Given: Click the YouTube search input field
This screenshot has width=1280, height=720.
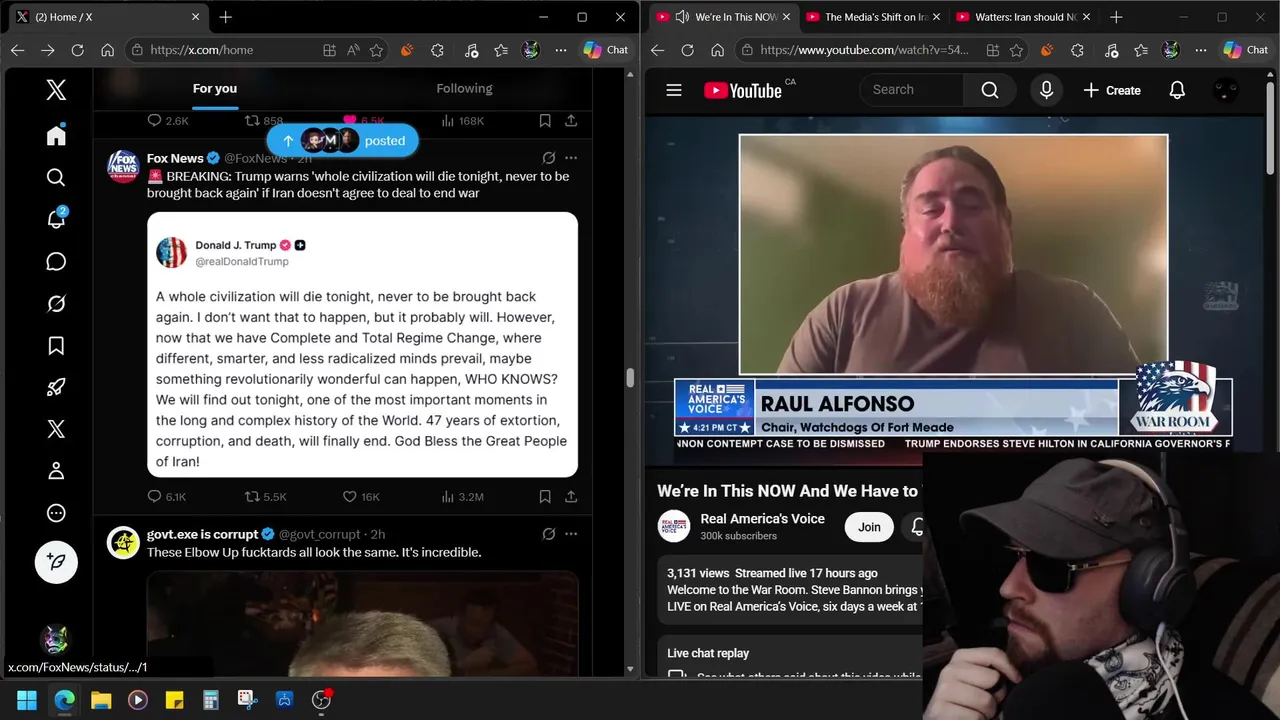Looking at the screenshot, I should pyautogui.click(x=911, y=90).
